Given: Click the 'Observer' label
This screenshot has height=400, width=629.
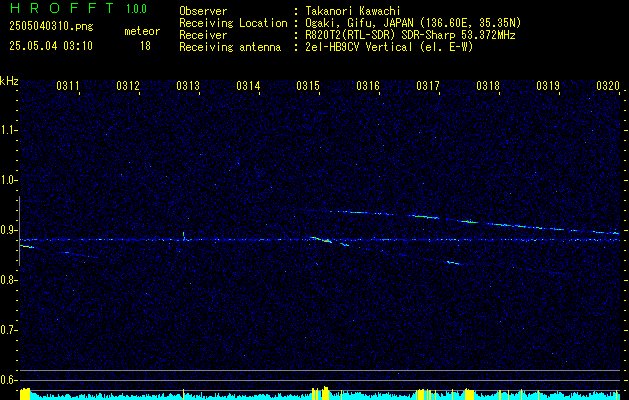Looking at the screenshot, I should click(203, 11).
